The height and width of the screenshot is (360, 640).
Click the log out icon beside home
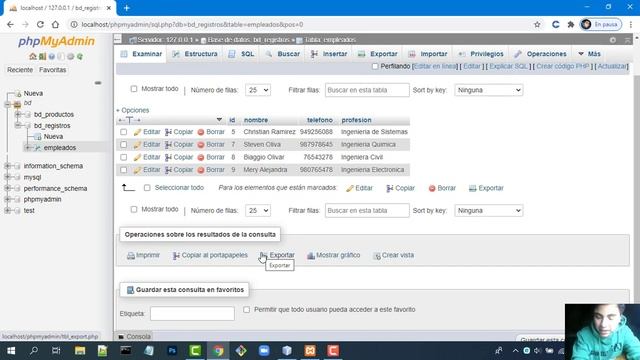pos(42,56)
